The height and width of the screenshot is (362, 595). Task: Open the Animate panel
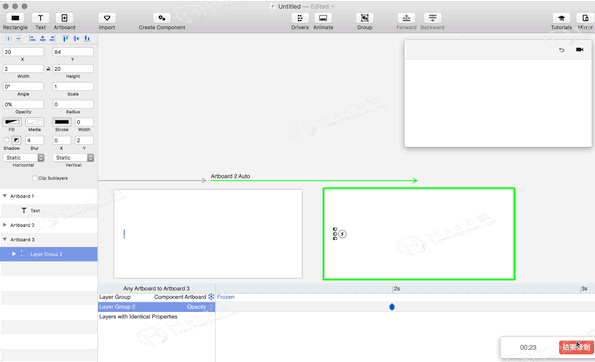[x=323, y=18]
